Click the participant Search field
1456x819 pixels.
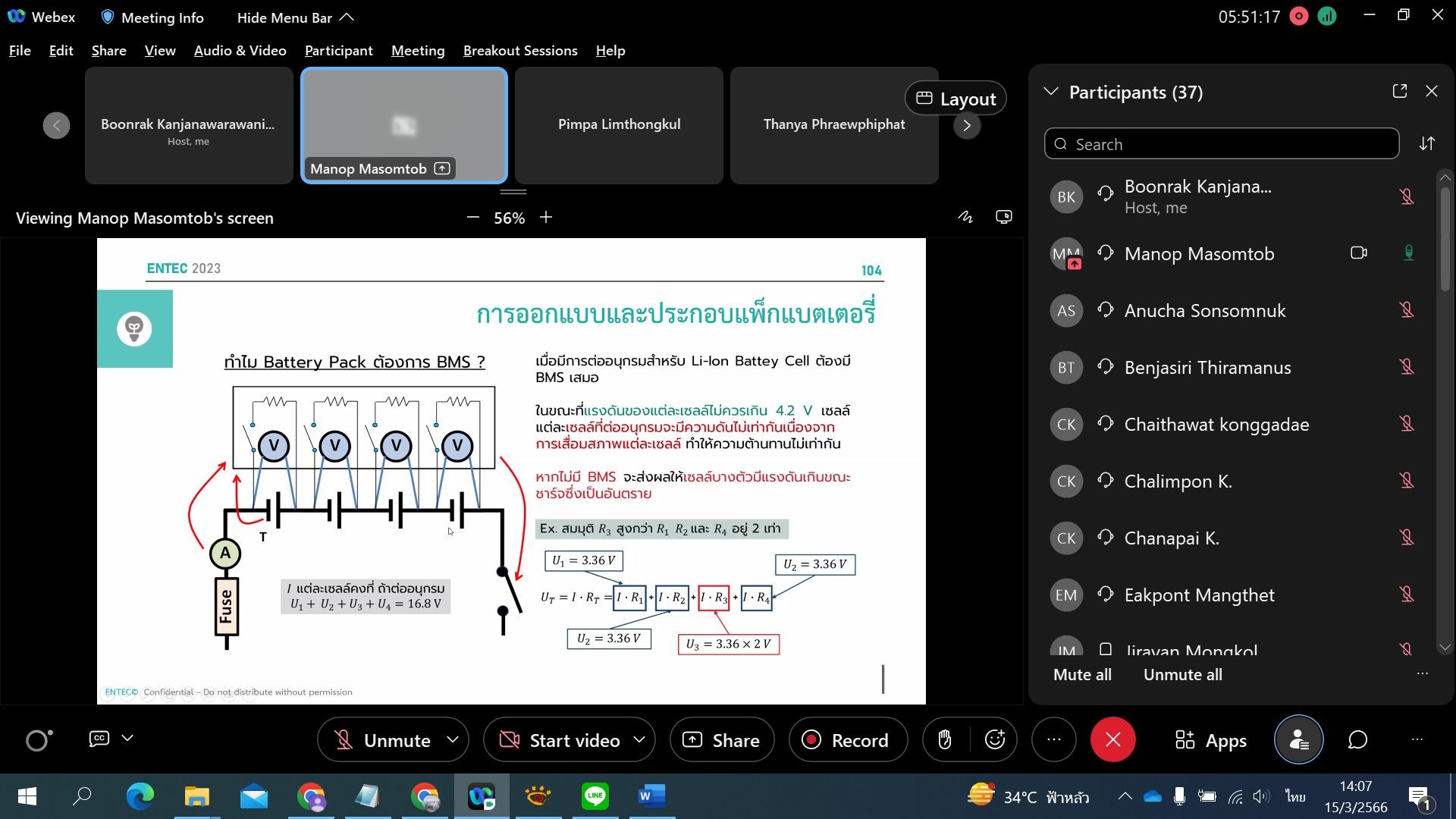[1221, 144]
